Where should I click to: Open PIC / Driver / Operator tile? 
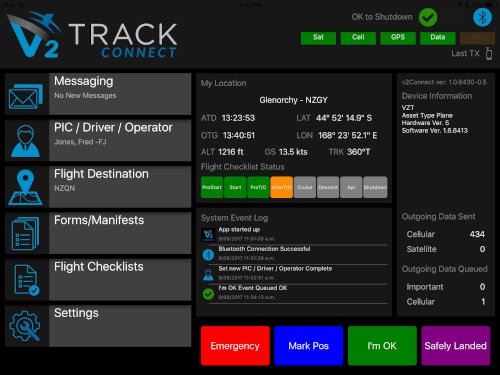point(98,140)
